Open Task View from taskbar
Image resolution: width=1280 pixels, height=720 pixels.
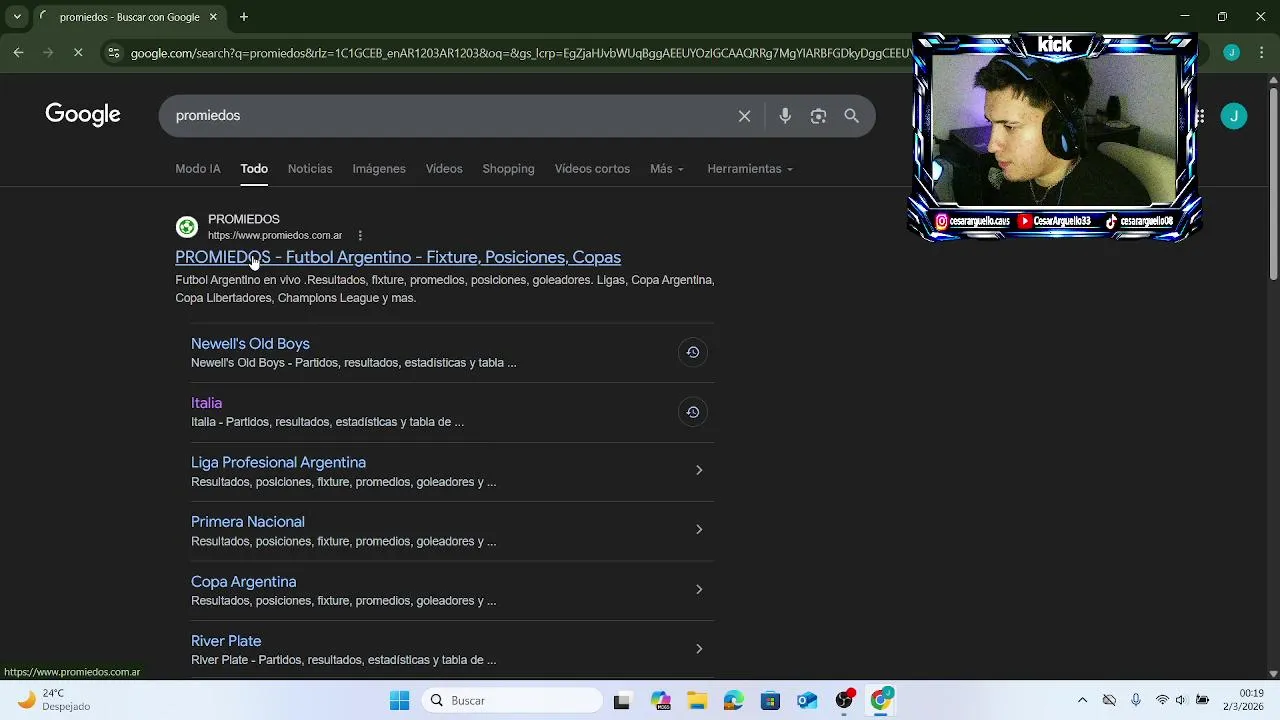(622, 700)
